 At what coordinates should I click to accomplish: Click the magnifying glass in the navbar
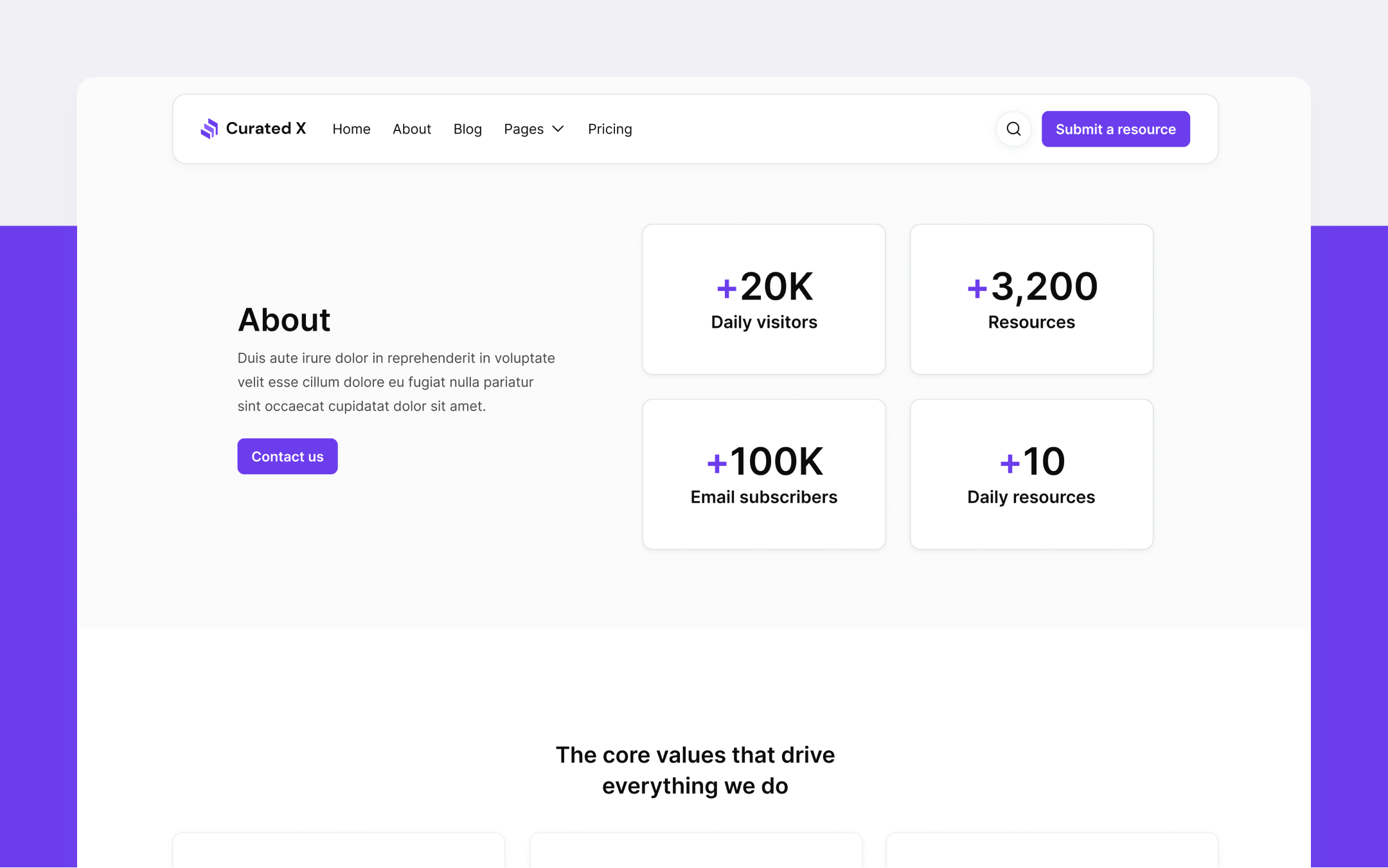click(x=1013, y=128)
